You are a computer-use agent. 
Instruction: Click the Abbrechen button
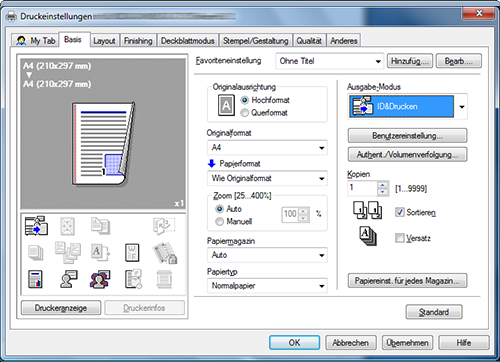point(351,343)
